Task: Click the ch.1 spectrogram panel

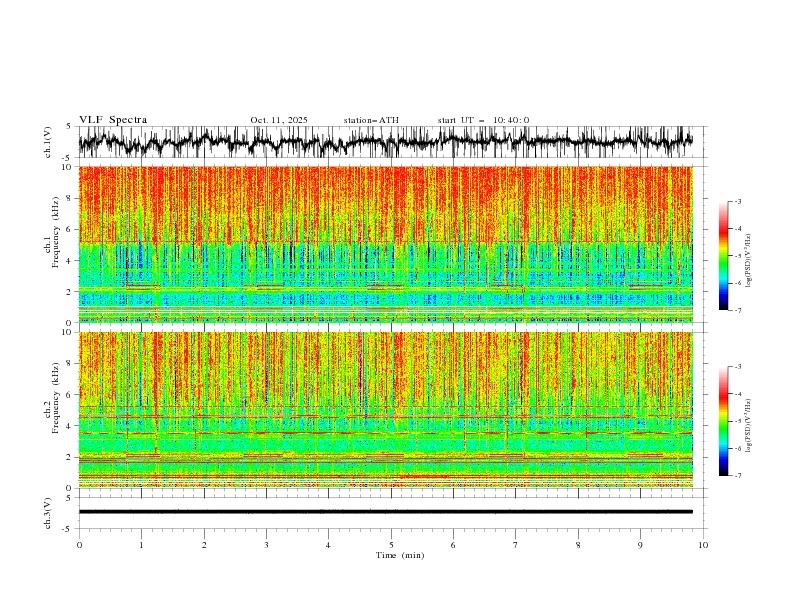Action: (x=385, y=244)
